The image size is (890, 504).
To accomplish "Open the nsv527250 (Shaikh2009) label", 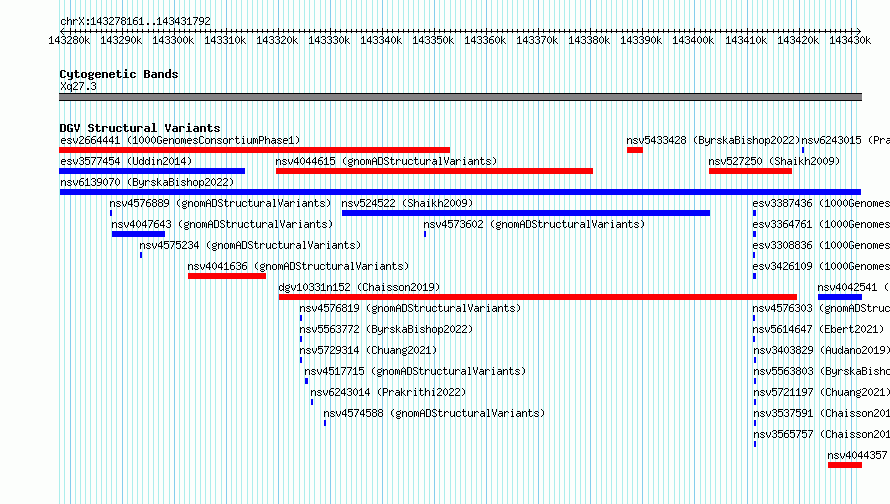I will (774, 161).
